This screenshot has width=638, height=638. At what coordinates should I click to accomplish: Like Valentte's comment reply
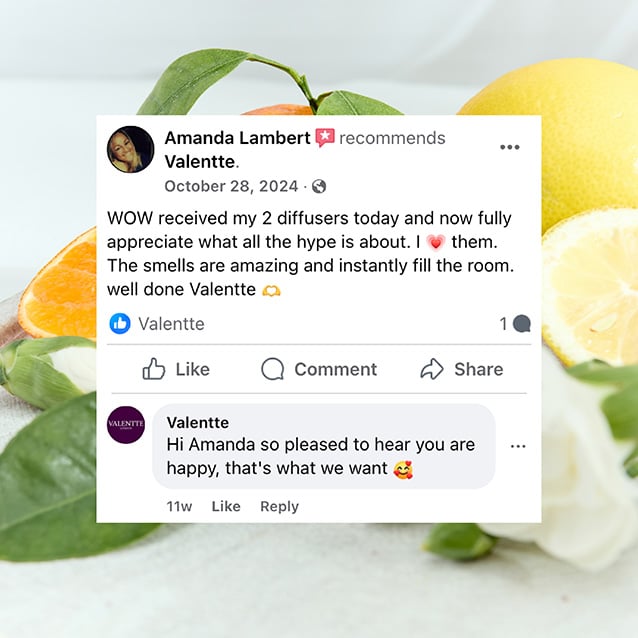pos(226,506)
